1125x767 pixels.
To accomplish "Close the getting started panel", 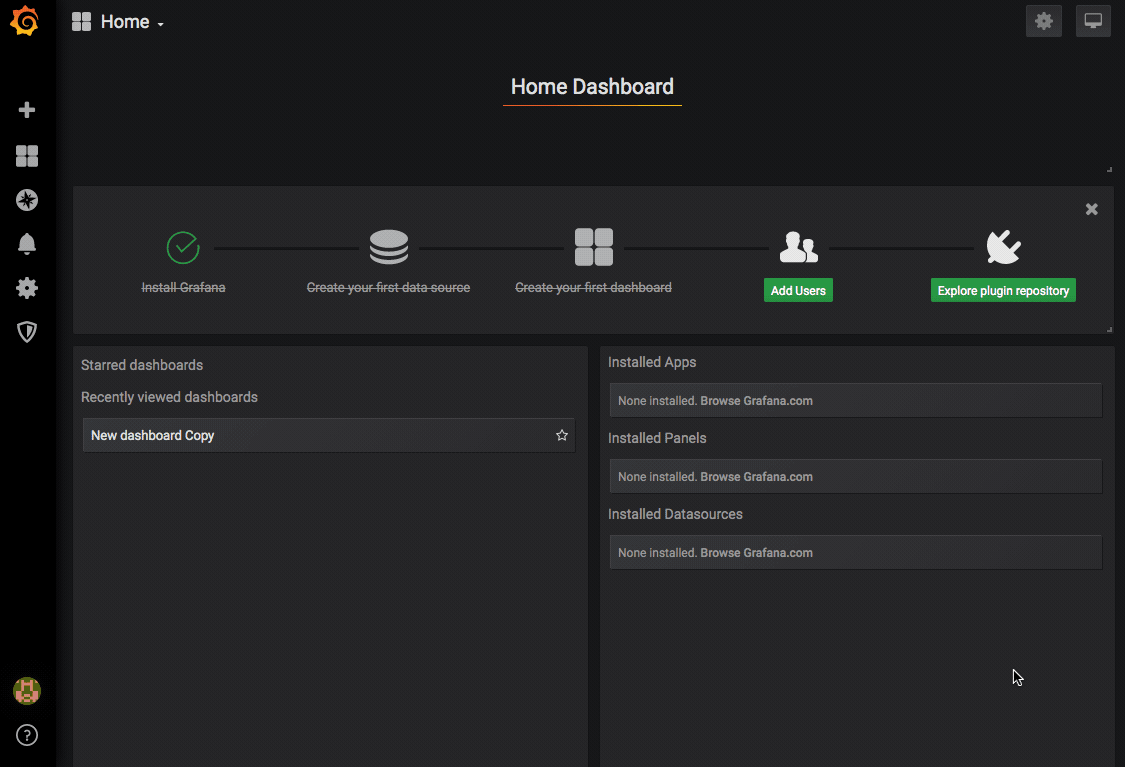I will (x=1091, y=209).
